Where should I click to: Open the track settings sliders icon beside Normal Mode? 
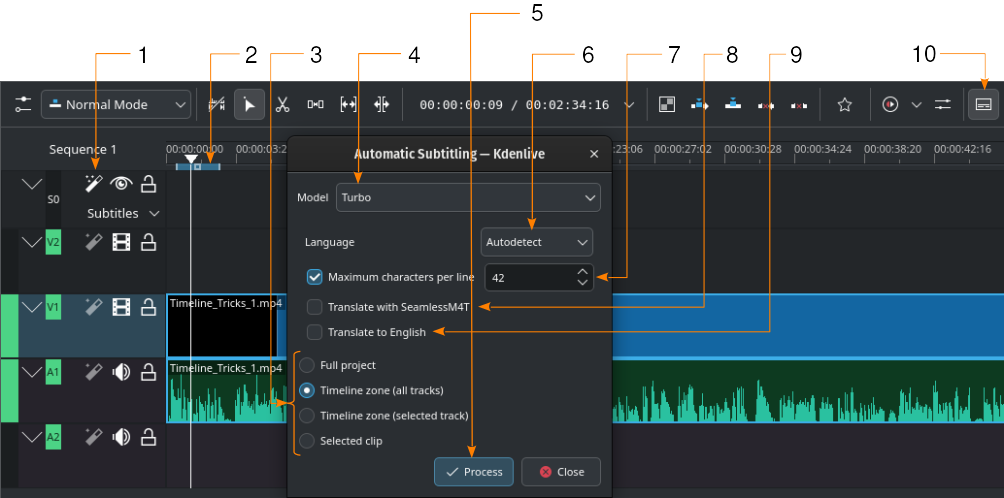23,104
